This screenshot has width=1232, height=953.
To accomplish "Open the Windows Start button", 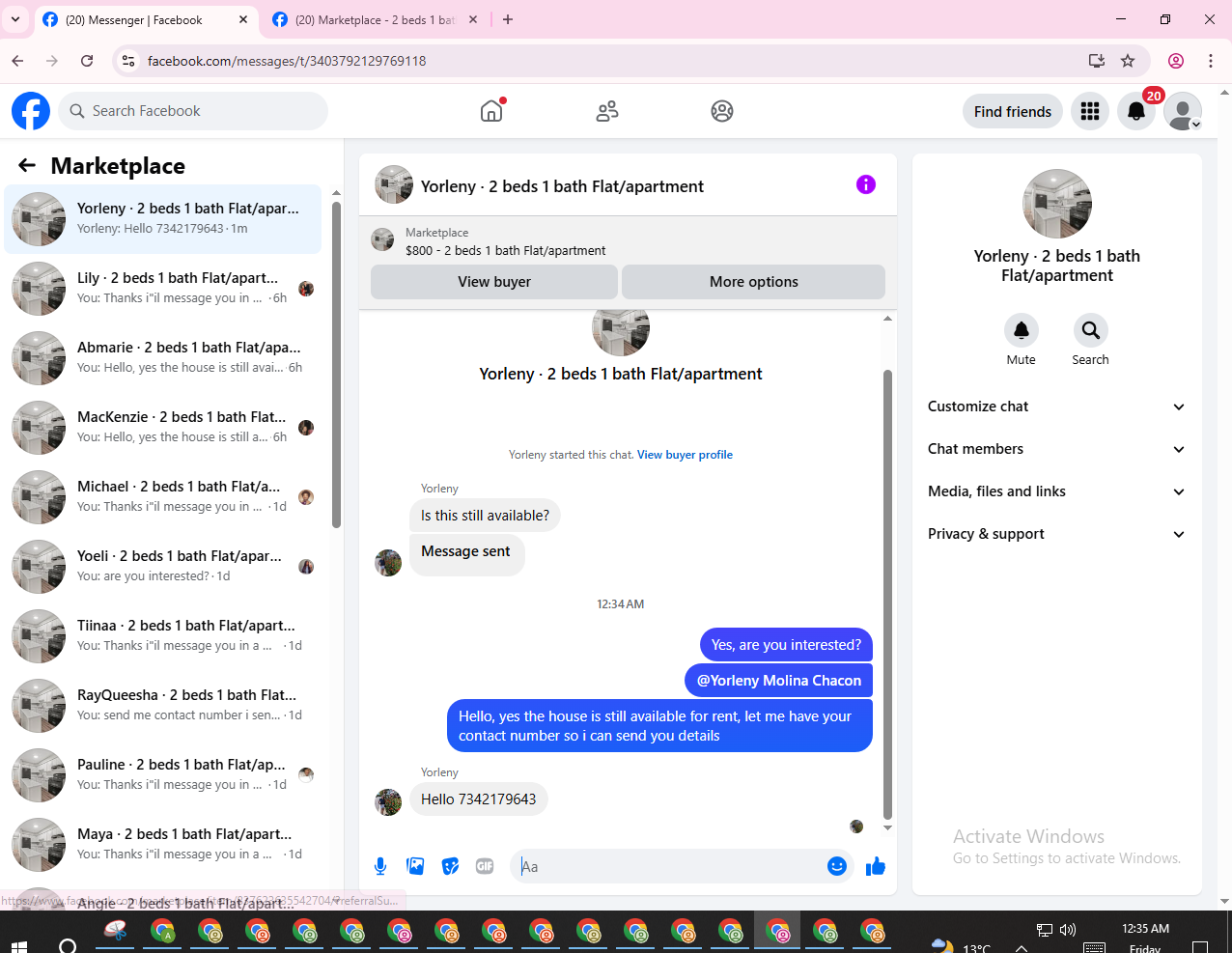I will [x=19, y=946].
